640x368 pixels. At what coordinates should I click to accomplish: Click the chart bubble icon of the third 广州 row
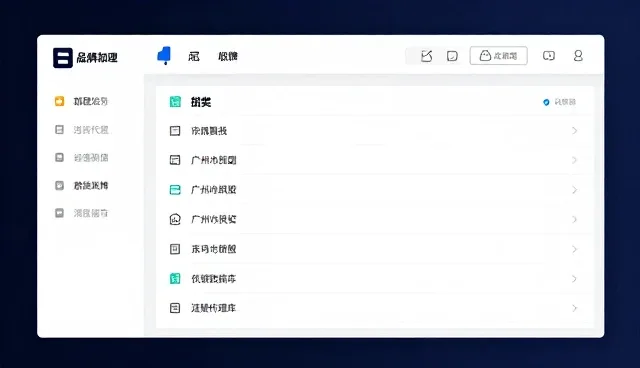175,219
